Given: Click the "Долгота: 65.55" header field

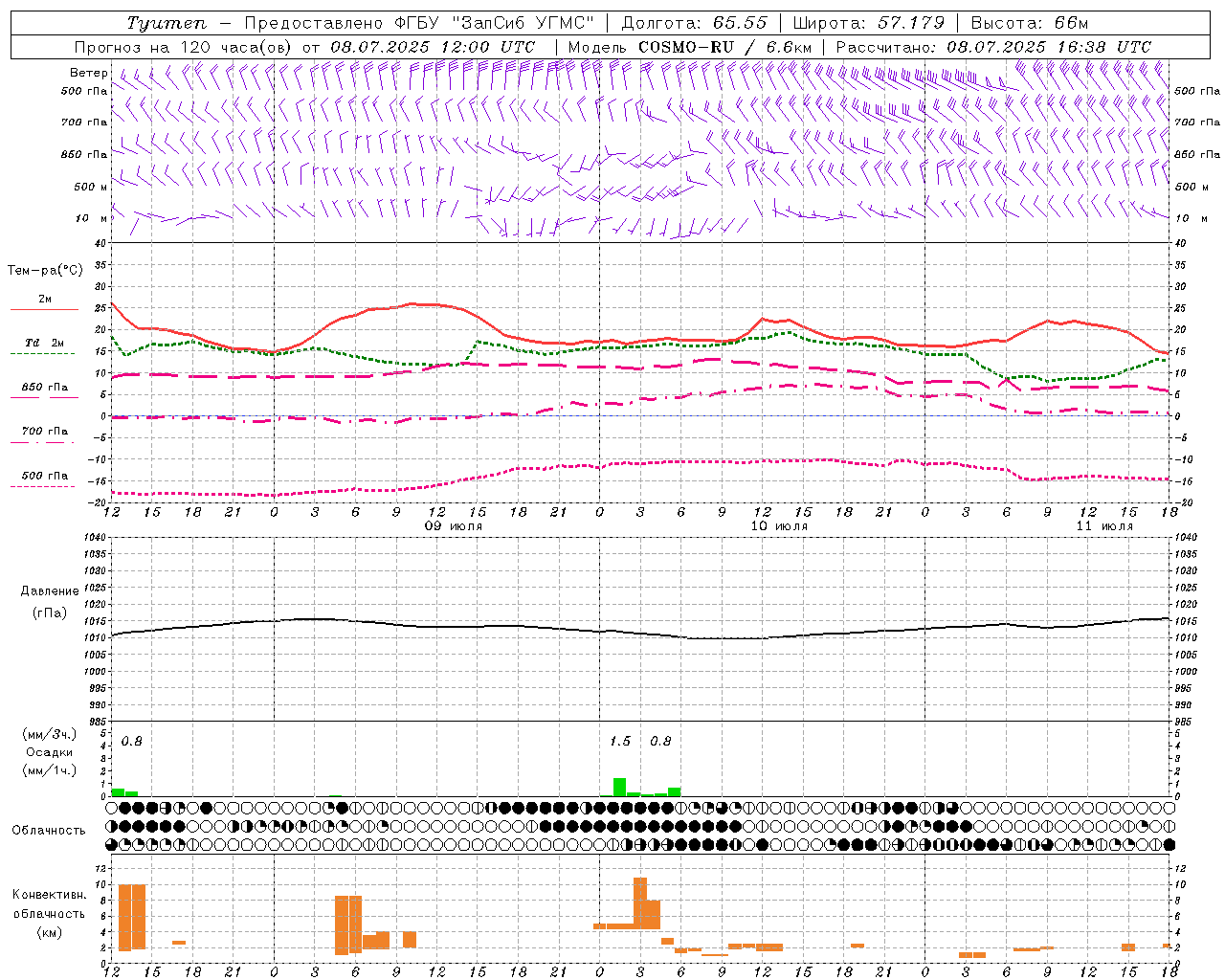Looking at the screenshot, I should coord(695,23).
